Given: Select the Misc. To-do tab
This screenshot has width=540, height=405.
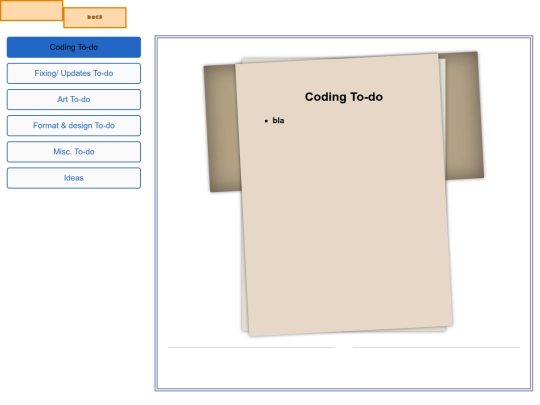Looking at the screenshot, I should pos(74,152).
